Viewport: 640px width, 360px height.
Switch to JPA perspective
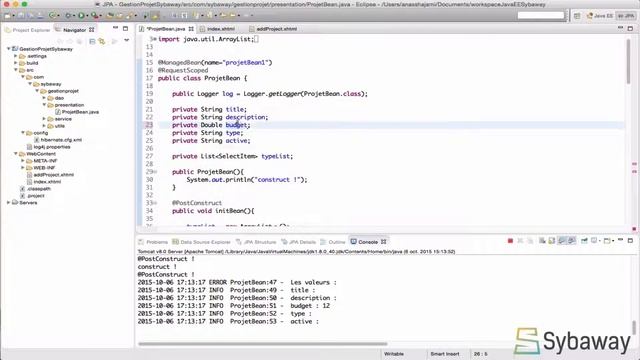[x=626, y=16]
